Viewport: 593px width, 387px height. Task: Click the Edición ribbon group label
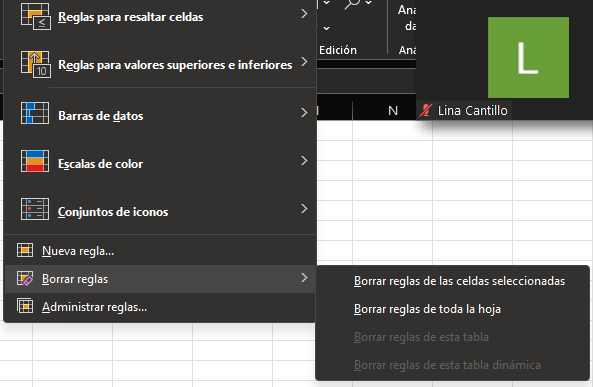(338, 50)
